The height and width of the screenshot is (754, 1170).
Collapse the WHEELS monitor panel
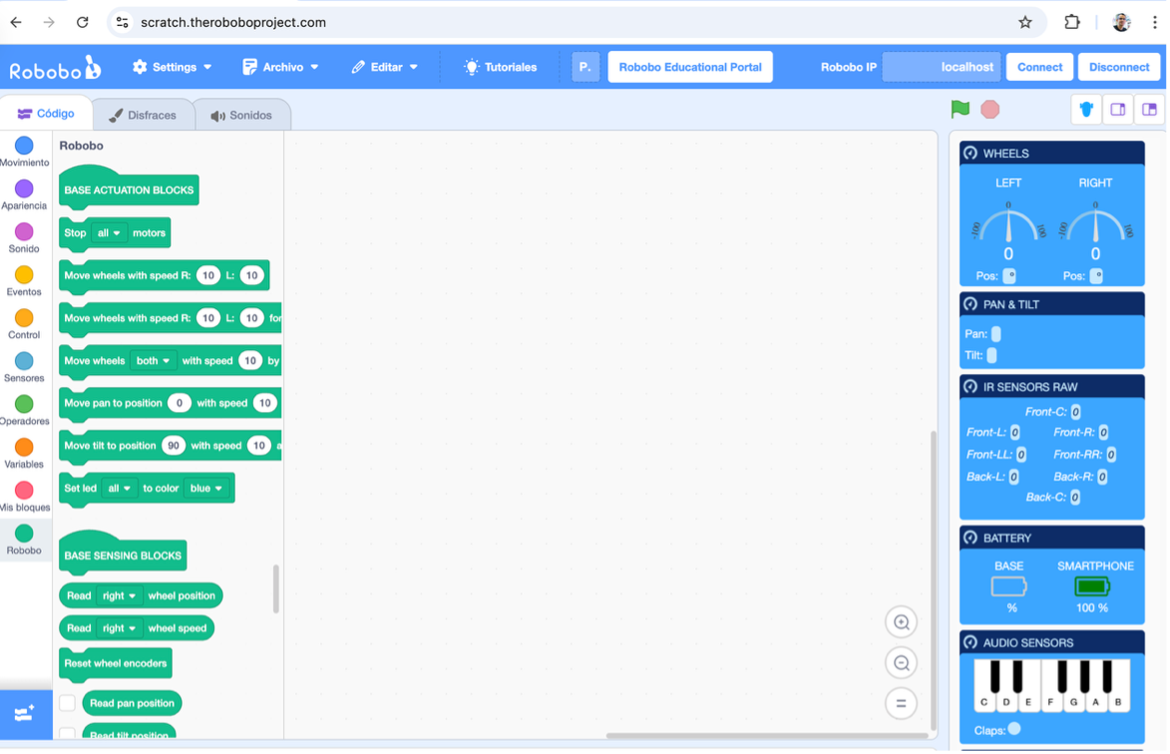[x=969, y=153]
